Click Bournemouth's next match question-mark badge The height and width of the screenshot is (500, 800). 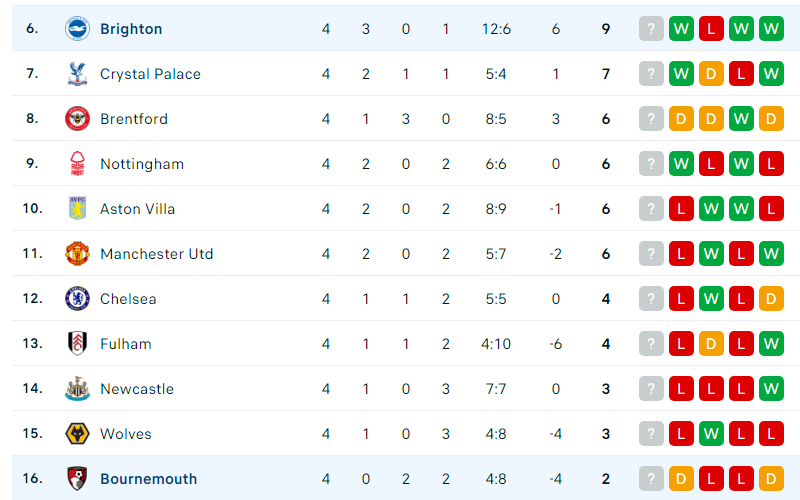[x=651, y=479]
